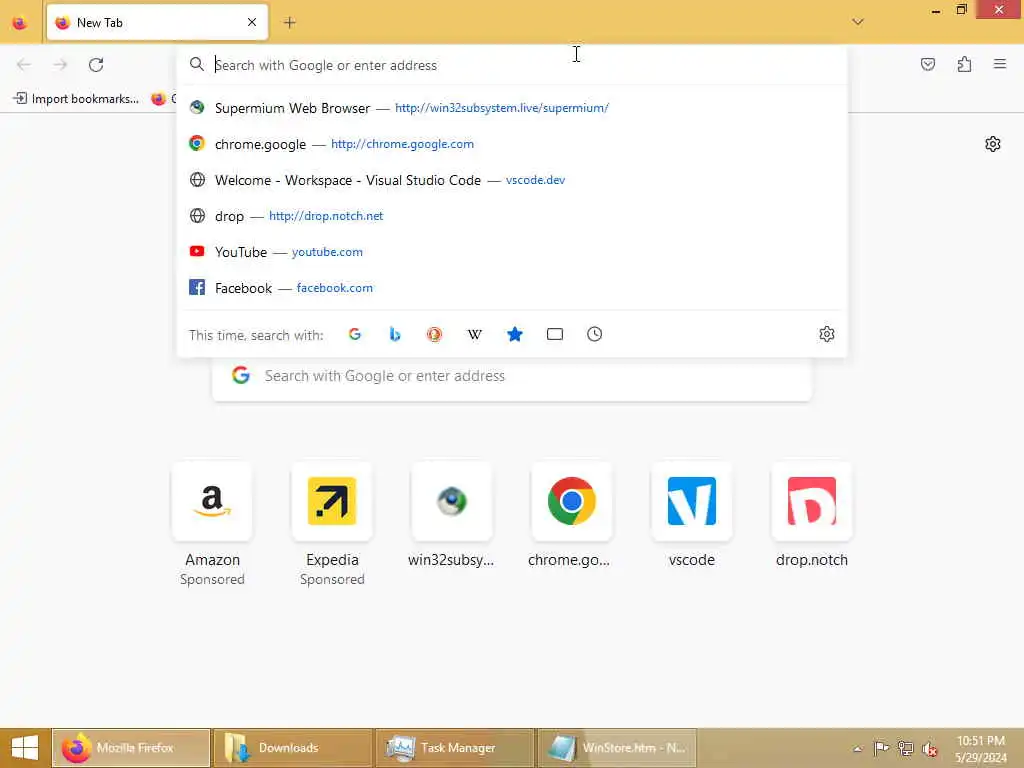Open network tray icon

(905, 748)
